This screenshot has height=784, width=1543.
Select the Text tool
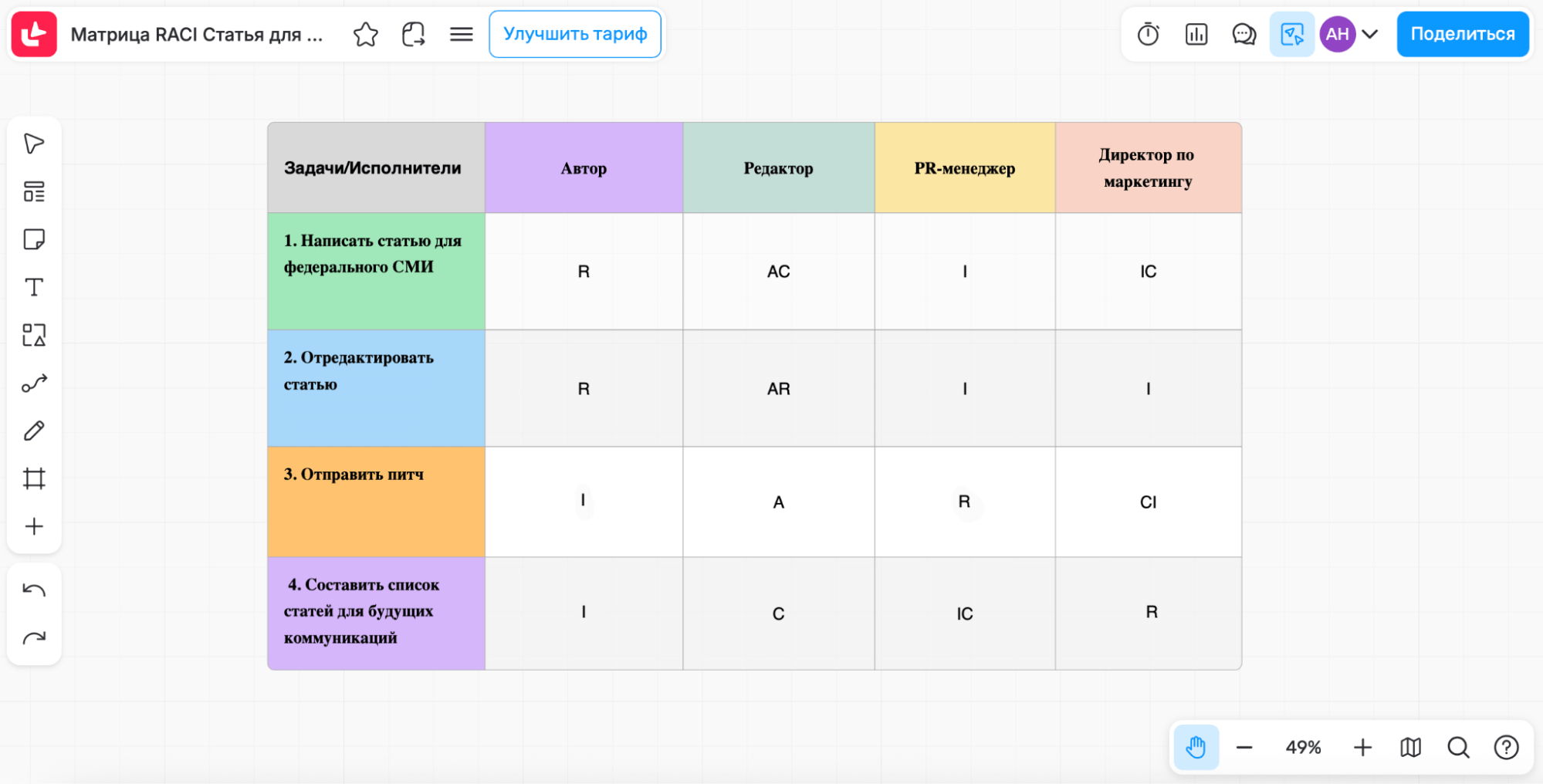[34, 287]
